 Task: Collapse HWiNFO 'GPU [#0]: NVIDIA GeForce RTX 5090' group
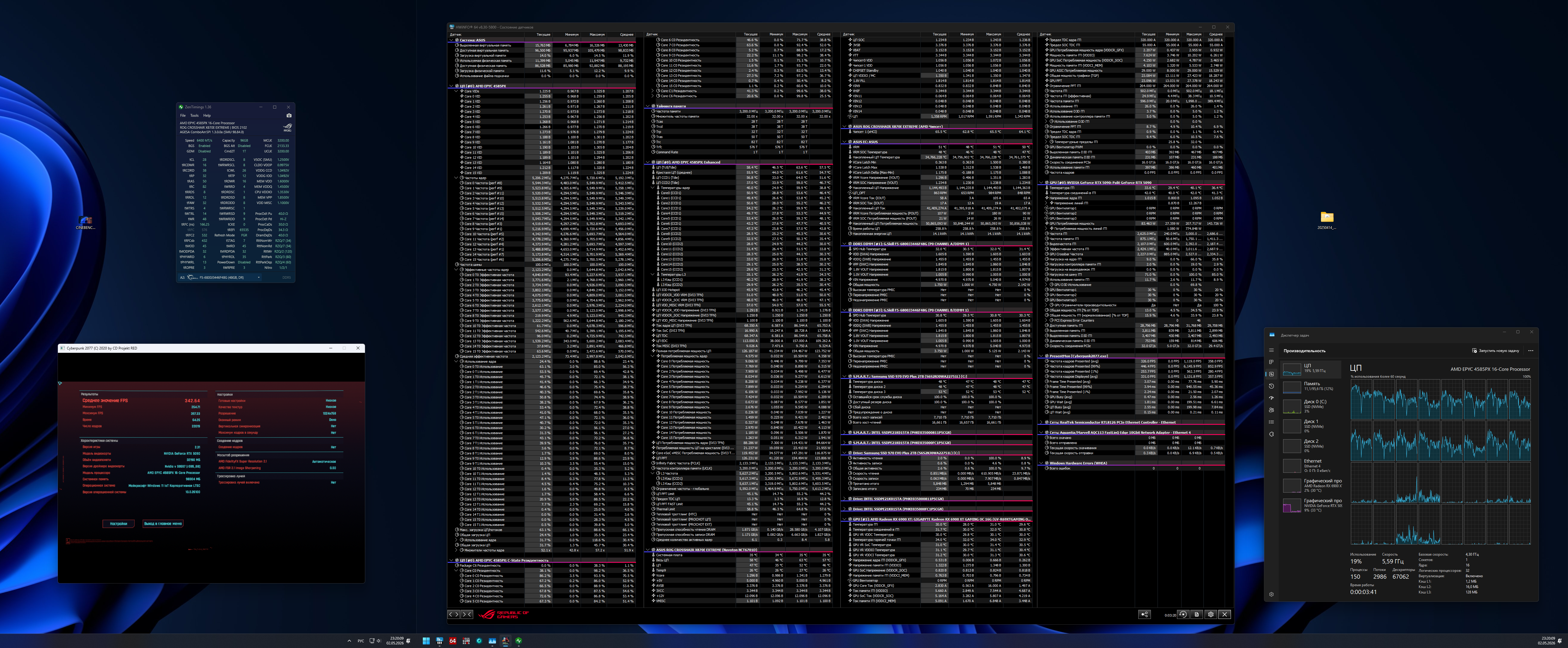coord(1041,183)
